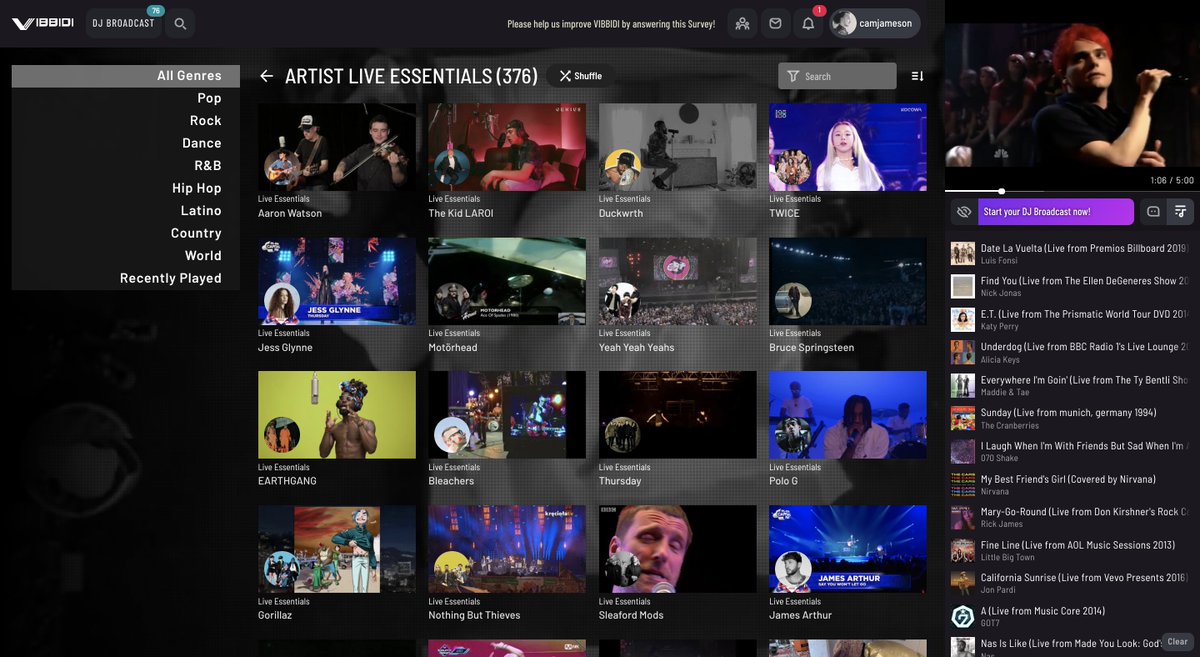Image resolution: width=1200 pixels, height=657 pixels.
Task: Play Sunday by The Cranberries
Action: pos(1072,418)
